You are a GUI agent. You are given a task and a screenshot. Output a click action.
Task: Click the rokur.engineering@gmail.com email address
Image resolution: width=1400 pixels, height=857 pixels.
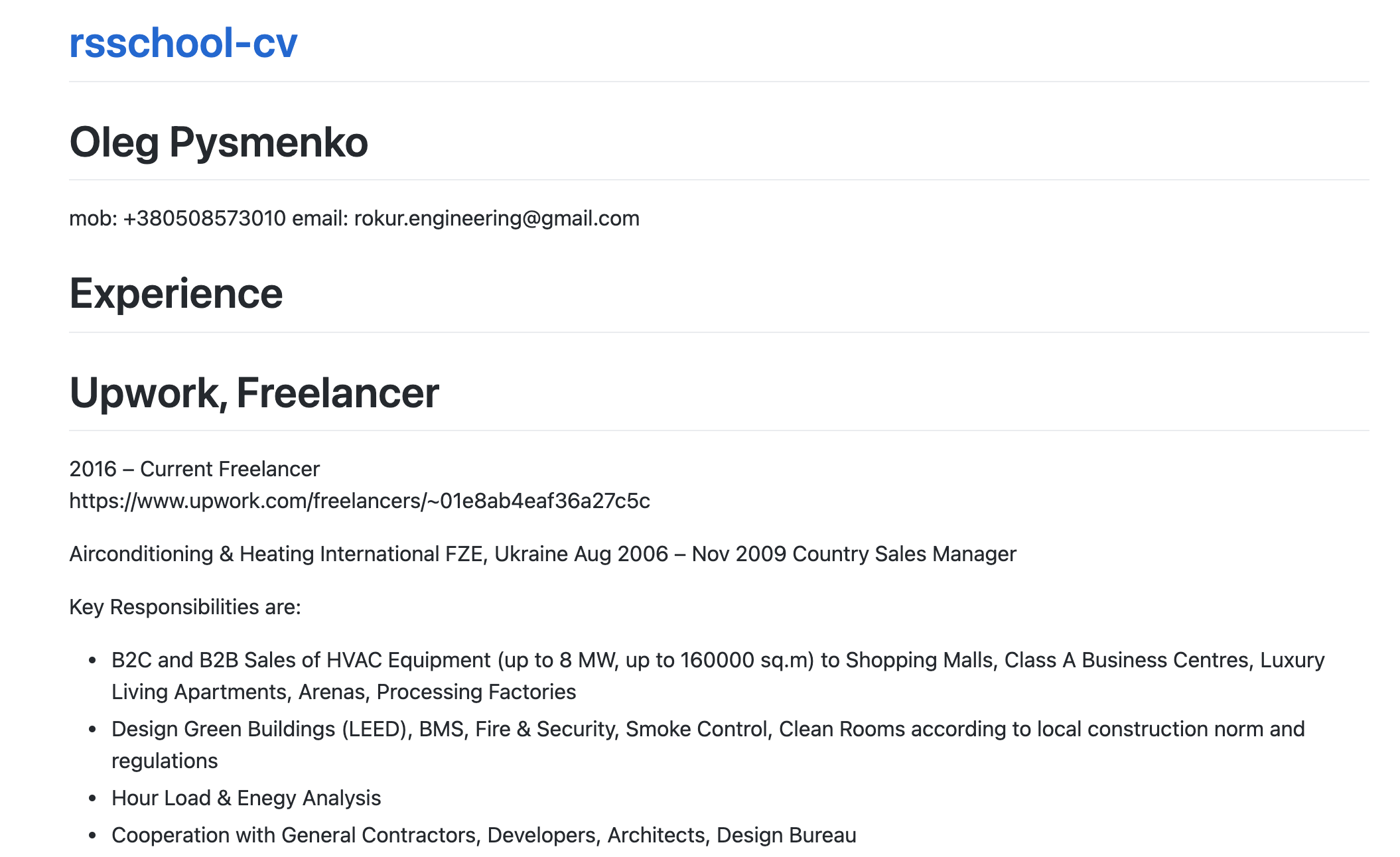coord(496,218)
